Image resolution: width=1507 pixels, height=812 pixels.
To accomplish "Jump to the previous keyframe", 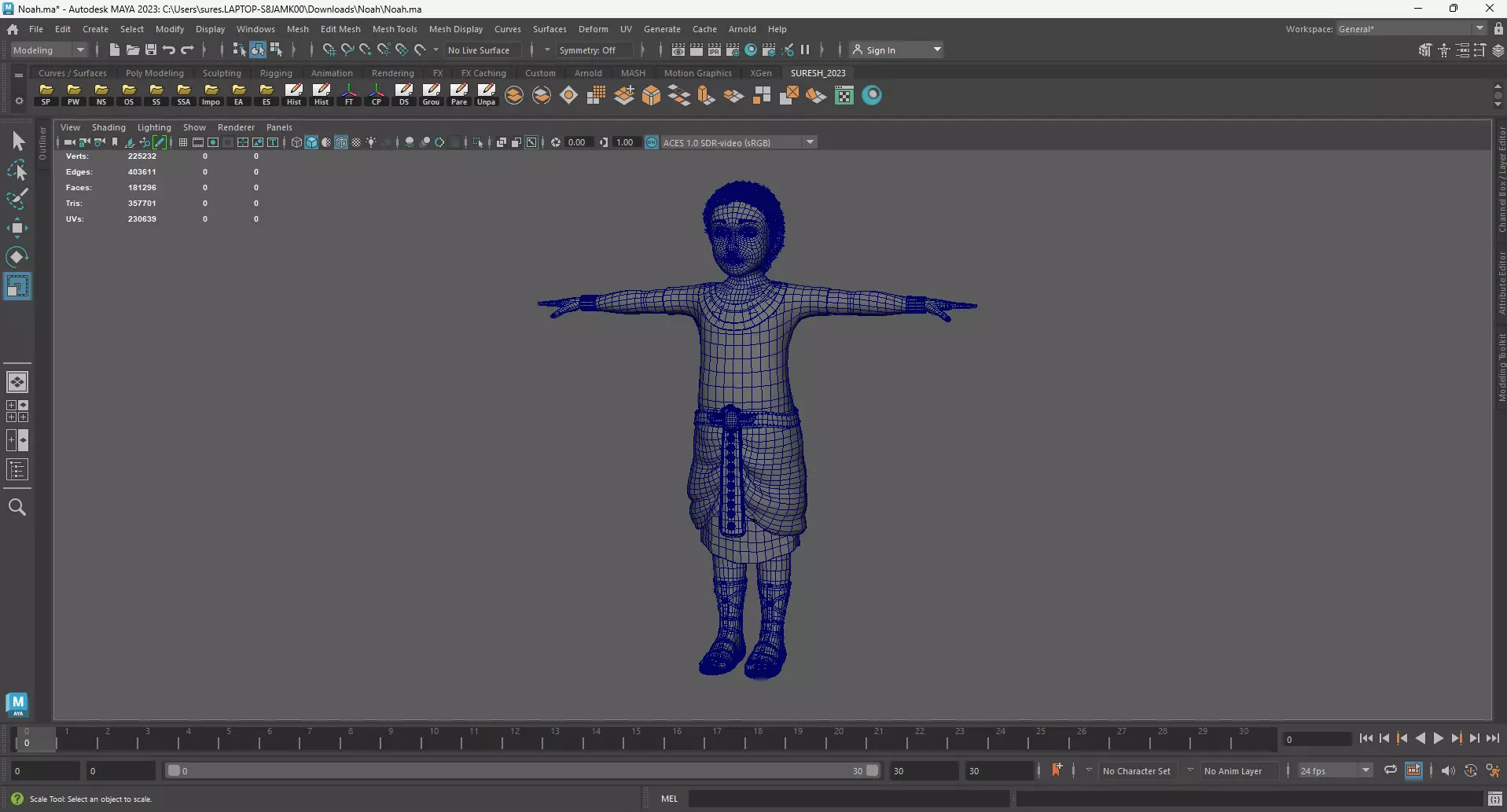I will pos(1402,738).
